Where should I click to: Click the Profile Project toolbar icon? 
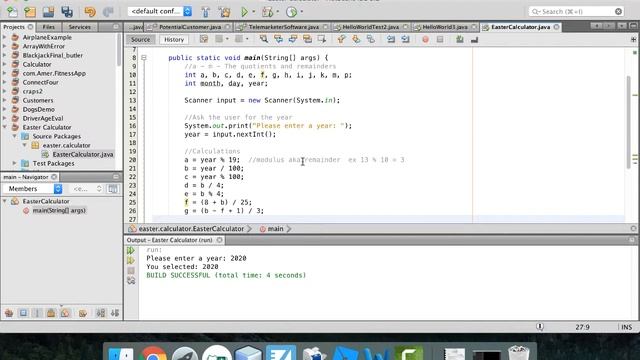[291, 11]
